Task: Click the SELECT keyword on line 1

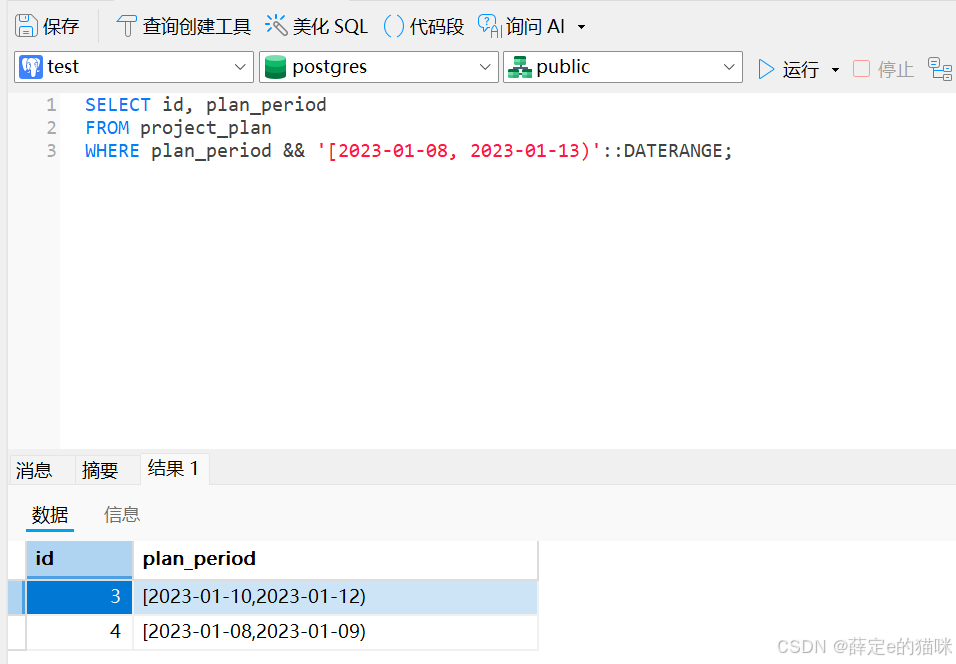Action: coord(118,105)
